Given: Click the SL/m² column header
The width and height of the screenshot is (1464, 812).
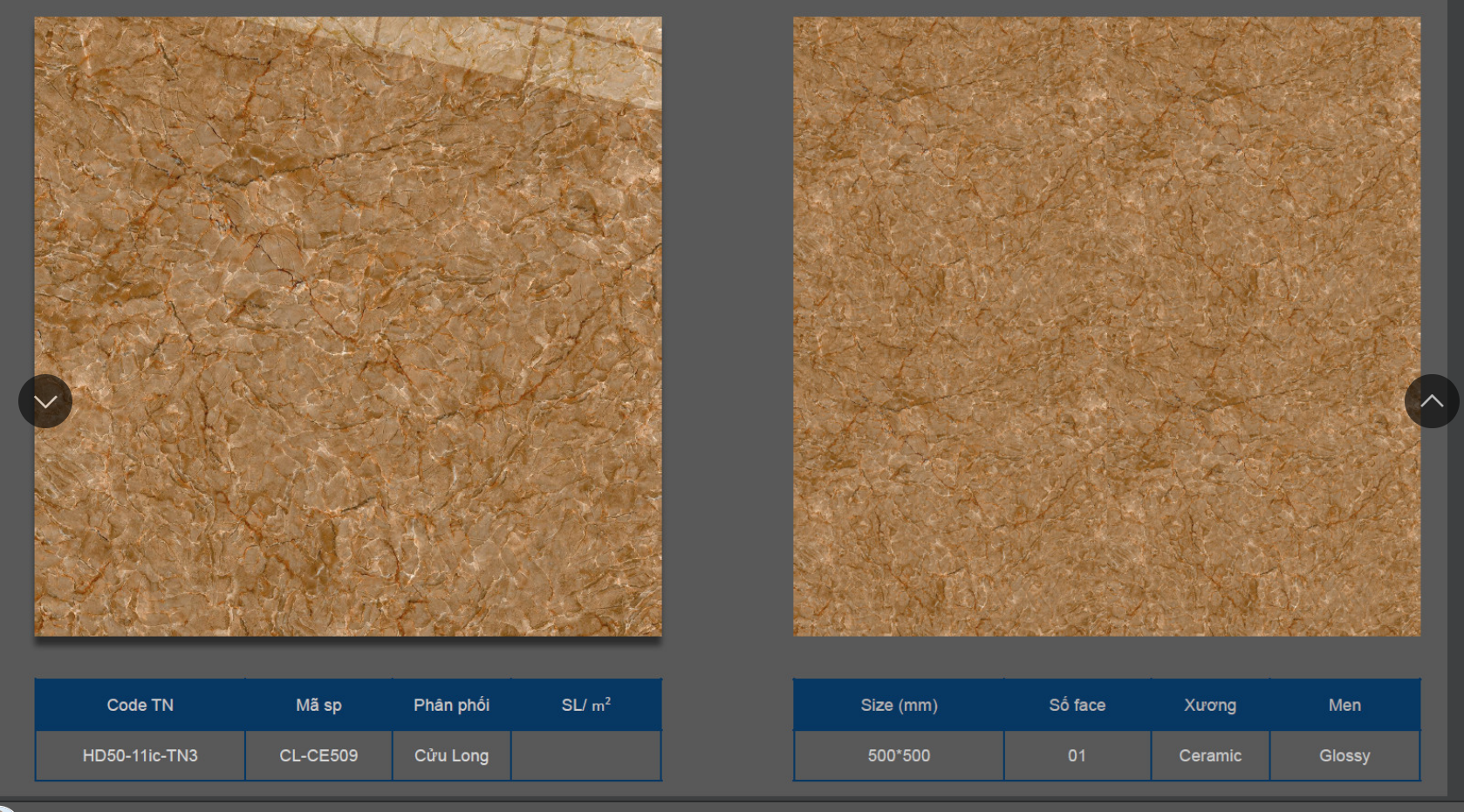Looking at the screenshot, I should pos(585,705).
